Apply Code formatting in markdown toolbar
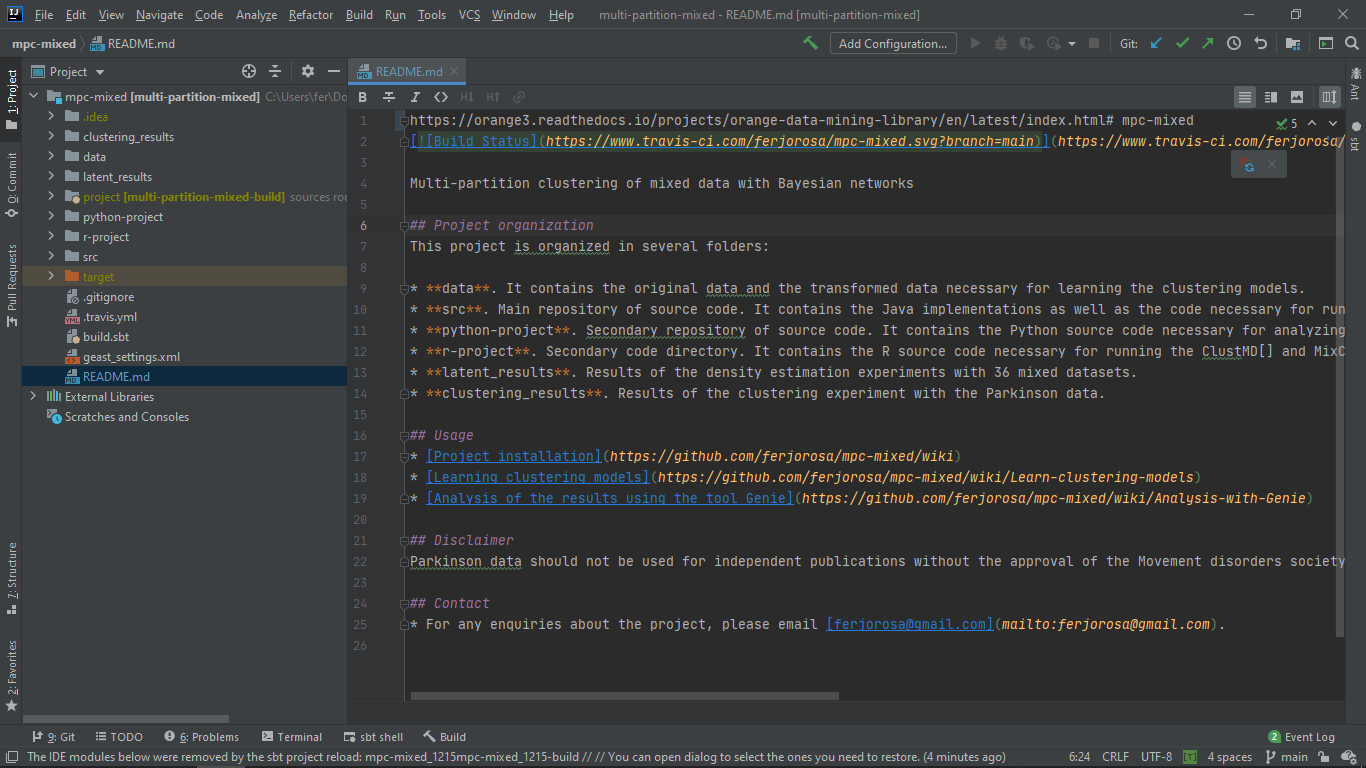The height and width of the screenshot is (768, 1366). [x=441, y=97]
